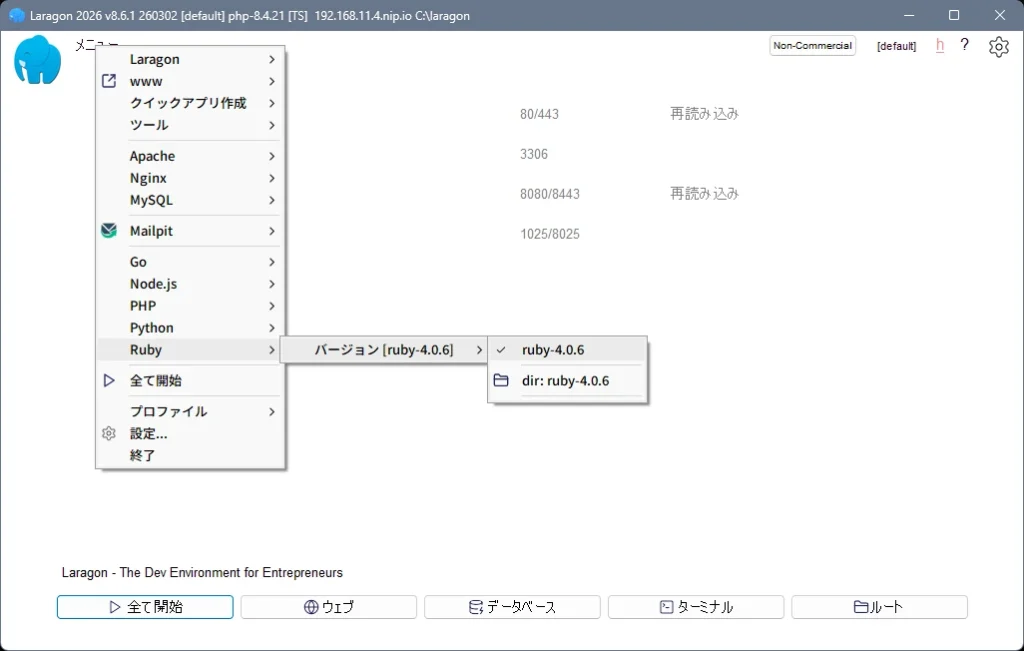
Task: Click 再読み込み next to 8080/8443
Action: (704, 193)
